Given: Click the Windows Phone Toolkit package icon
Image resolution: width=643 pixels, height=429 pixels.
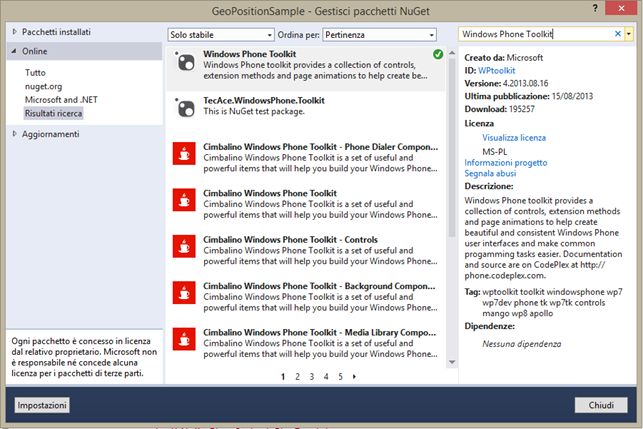Looking at the screenshot, I should tap(185, 63).
